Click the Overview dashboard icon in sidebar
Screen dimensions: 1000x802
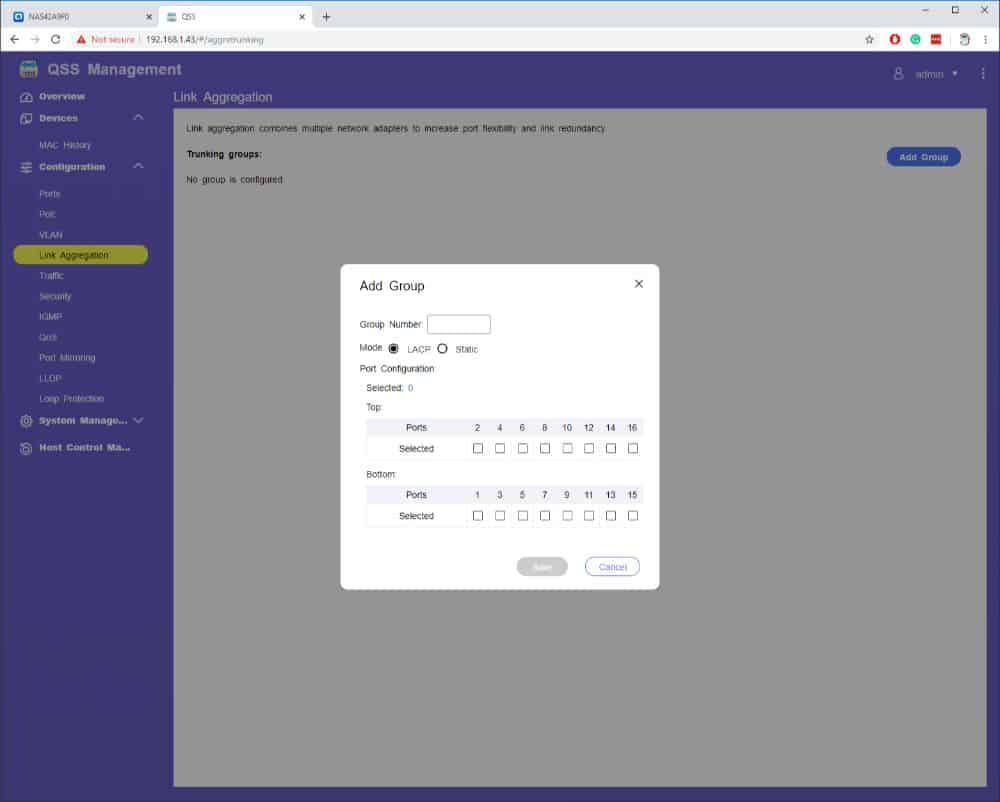coord(27,97)
